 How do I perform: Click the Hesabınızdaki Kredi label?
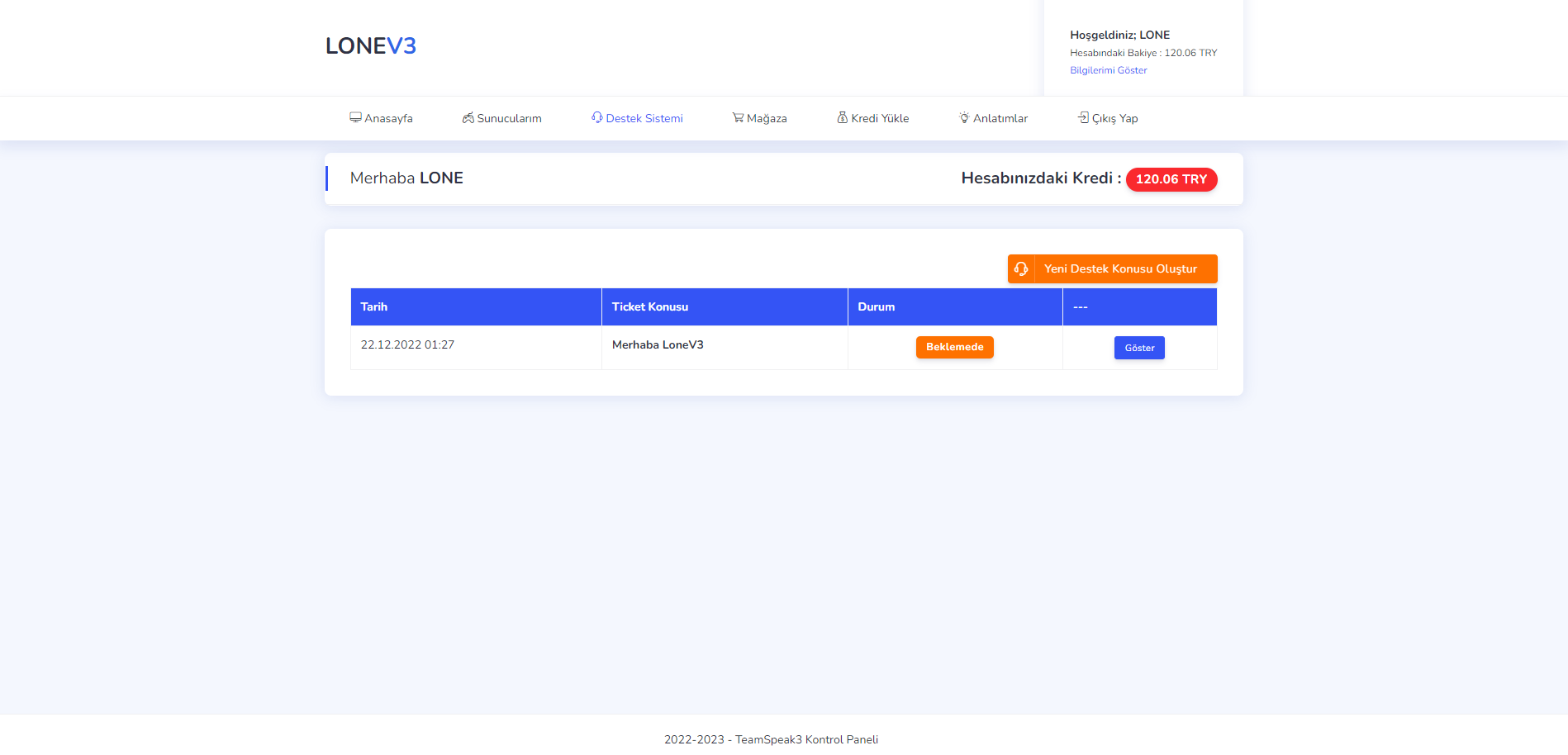(x=1041, y=178)
